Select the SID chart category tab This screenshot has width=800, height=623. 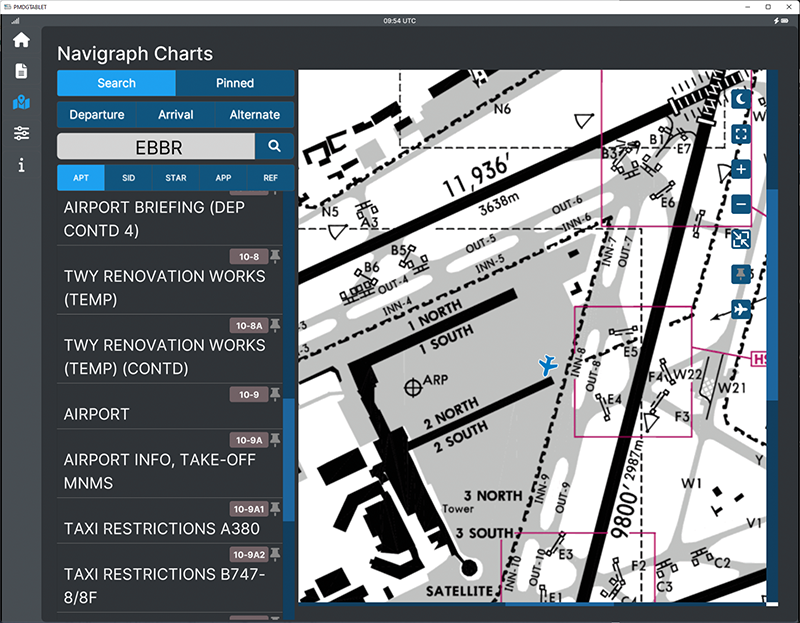(x=128, y=178)
